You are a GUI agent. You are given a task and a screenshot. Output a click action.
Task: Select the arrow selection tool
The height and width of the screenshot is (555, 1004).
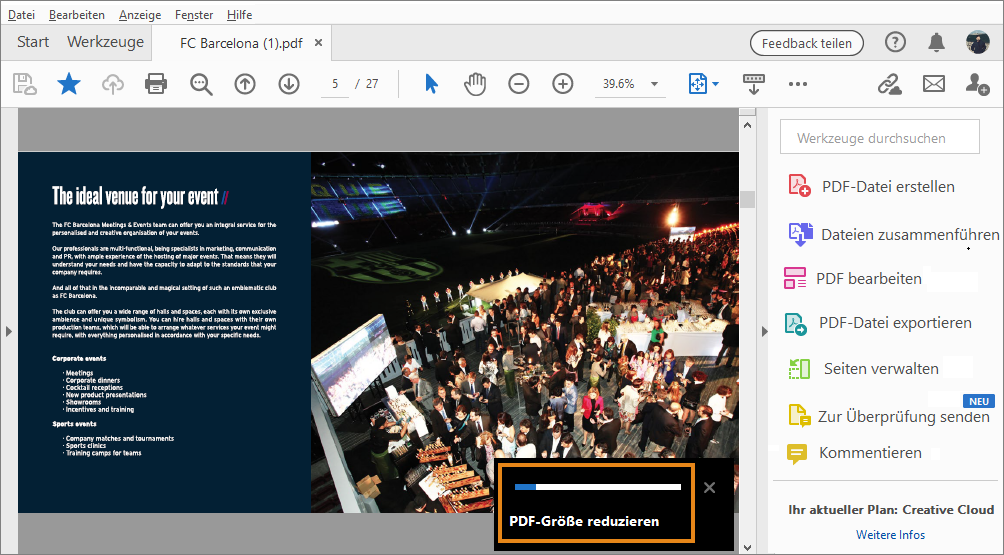point(432,84)
